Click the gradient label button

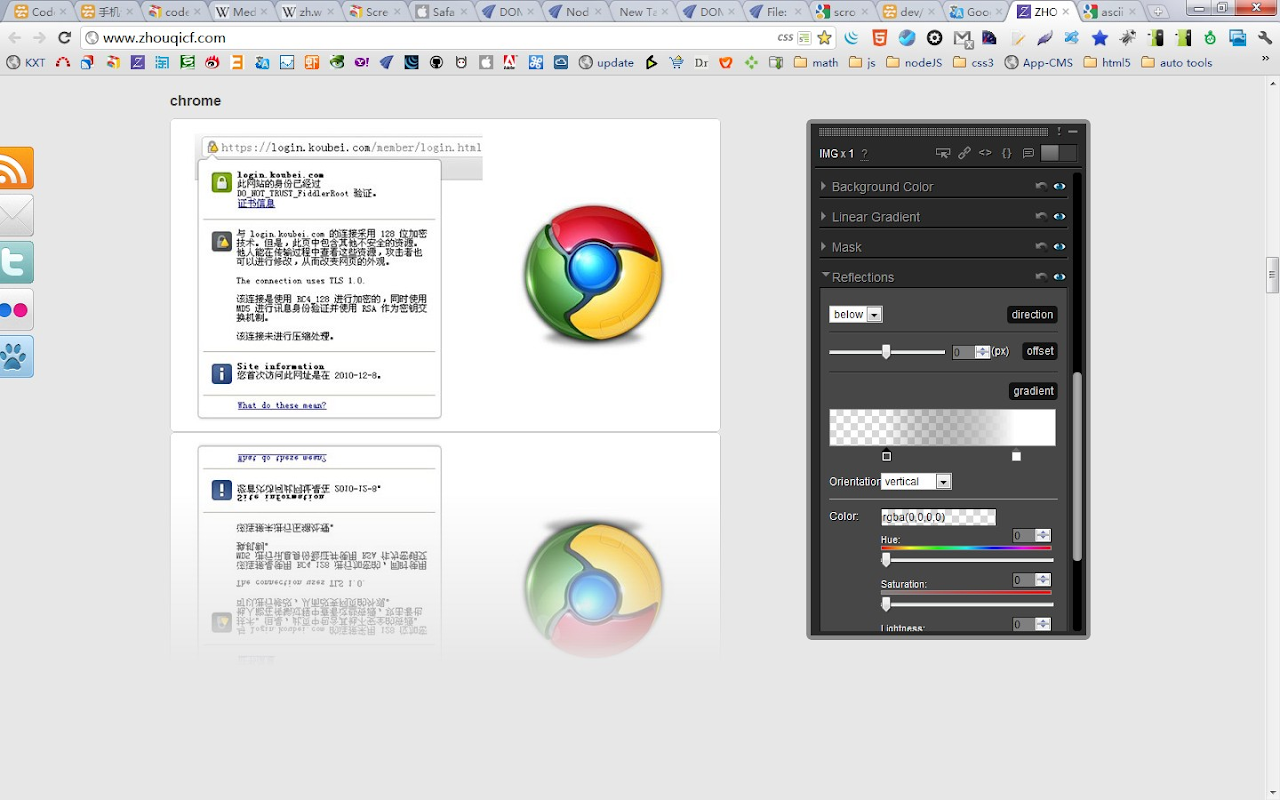click(1033, 391)
